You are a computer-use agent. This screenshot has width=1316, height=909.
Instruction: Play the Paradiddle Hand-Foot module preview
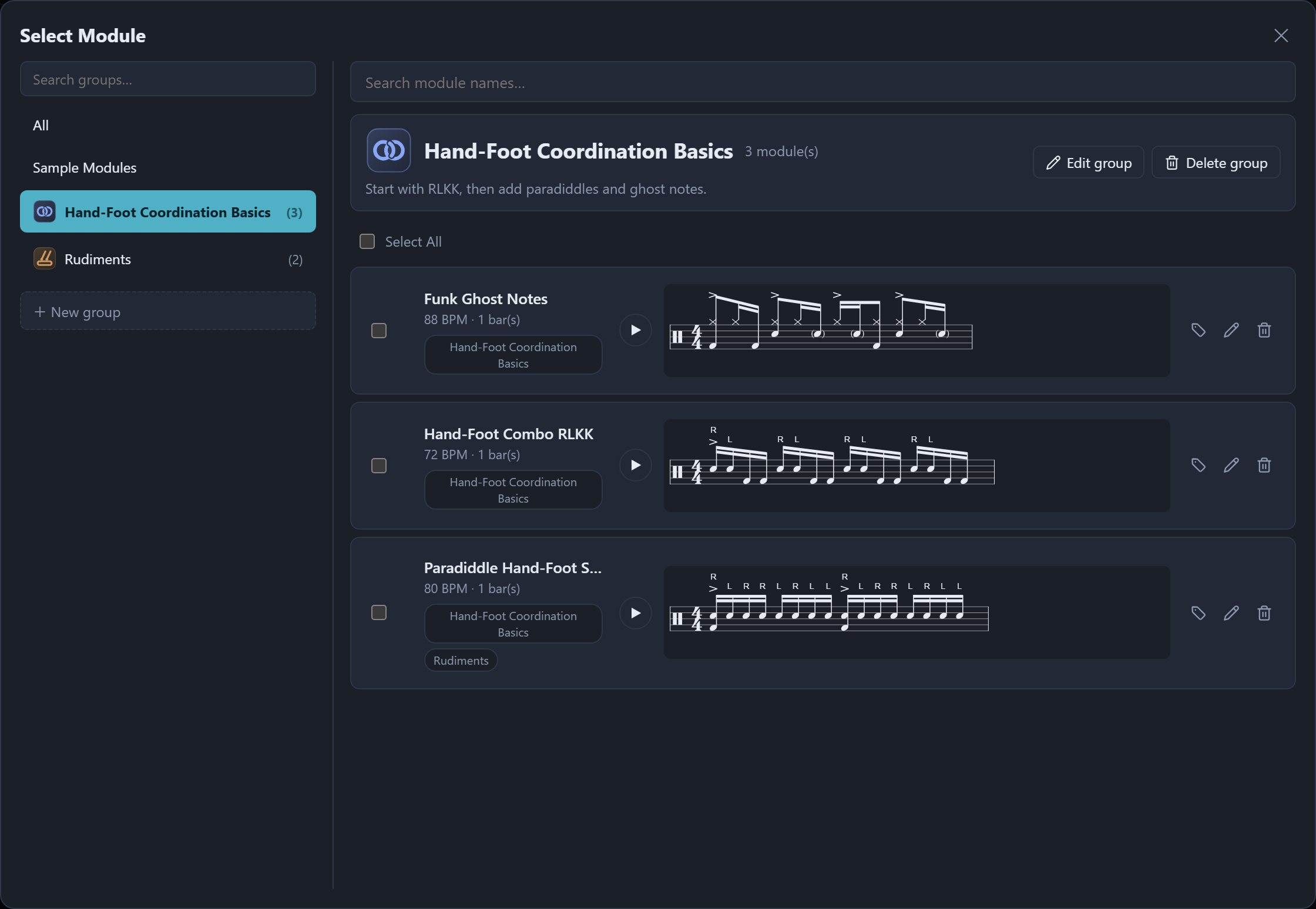pyautogui.click(x=635, y=613)
